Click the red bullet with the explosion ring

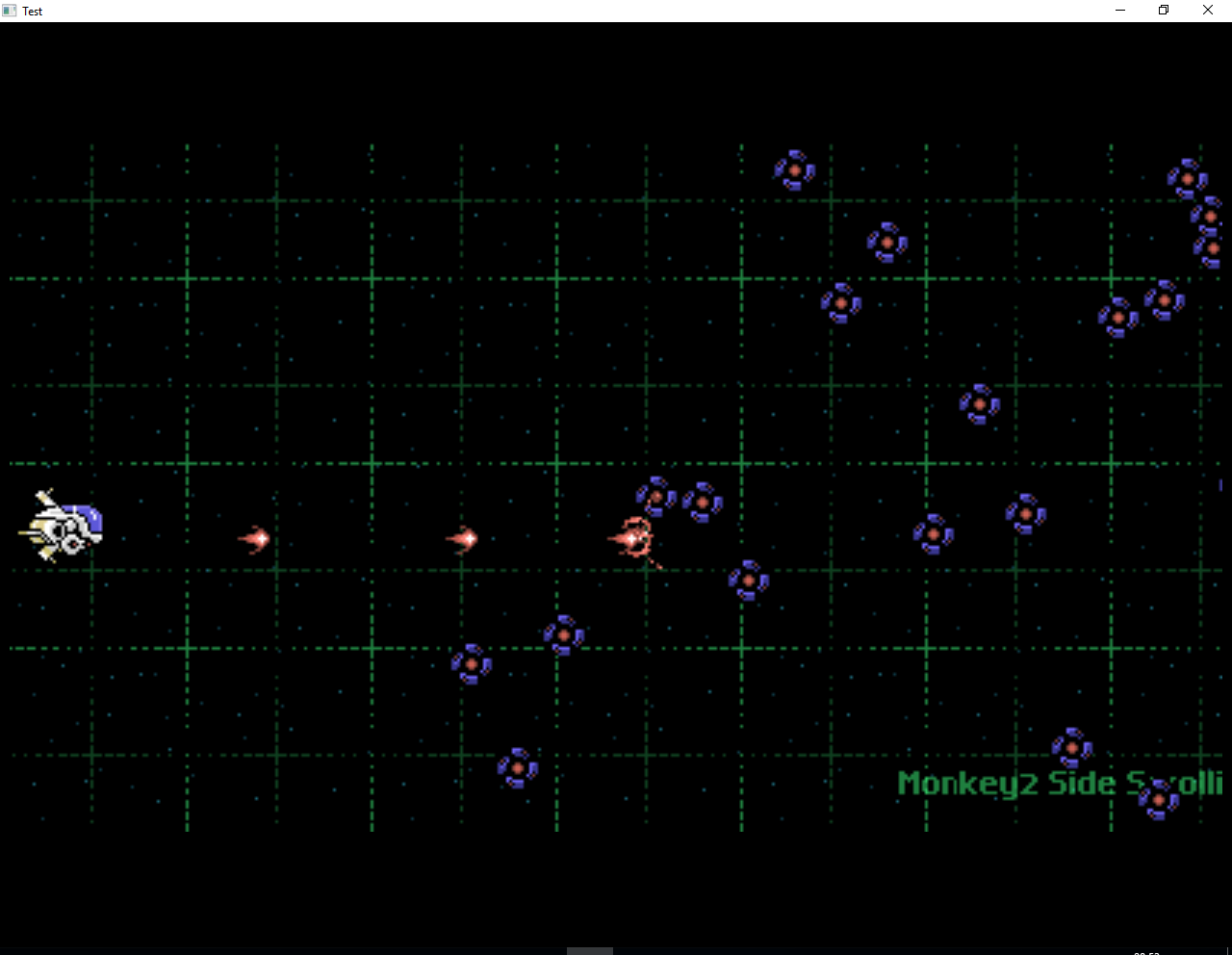630,539
